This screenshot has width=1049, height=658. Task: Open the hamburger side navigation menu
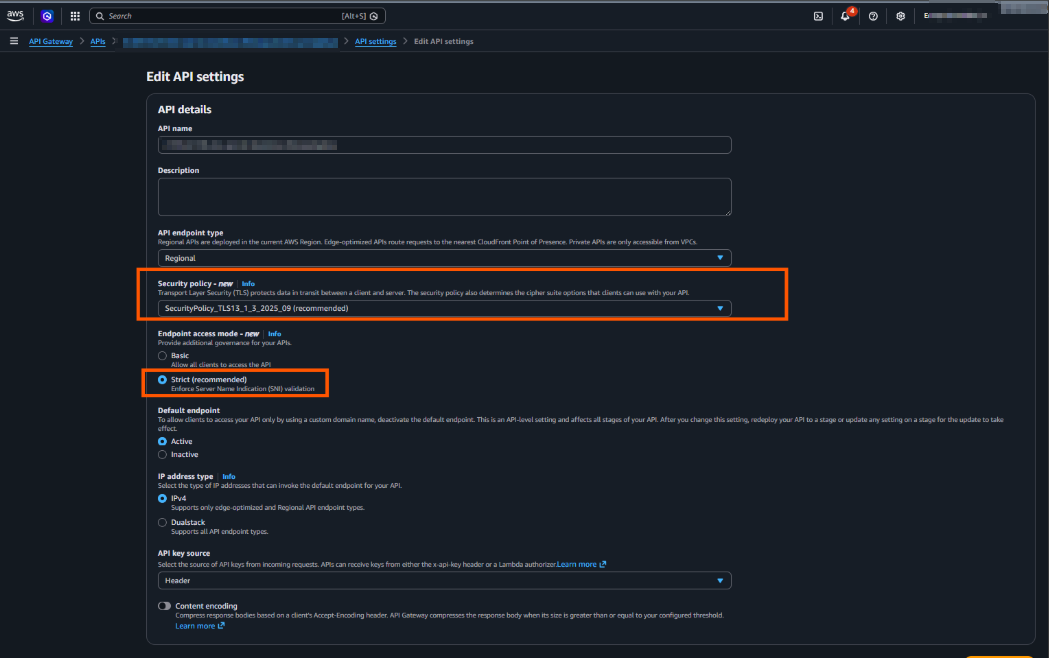click(14, 41)
